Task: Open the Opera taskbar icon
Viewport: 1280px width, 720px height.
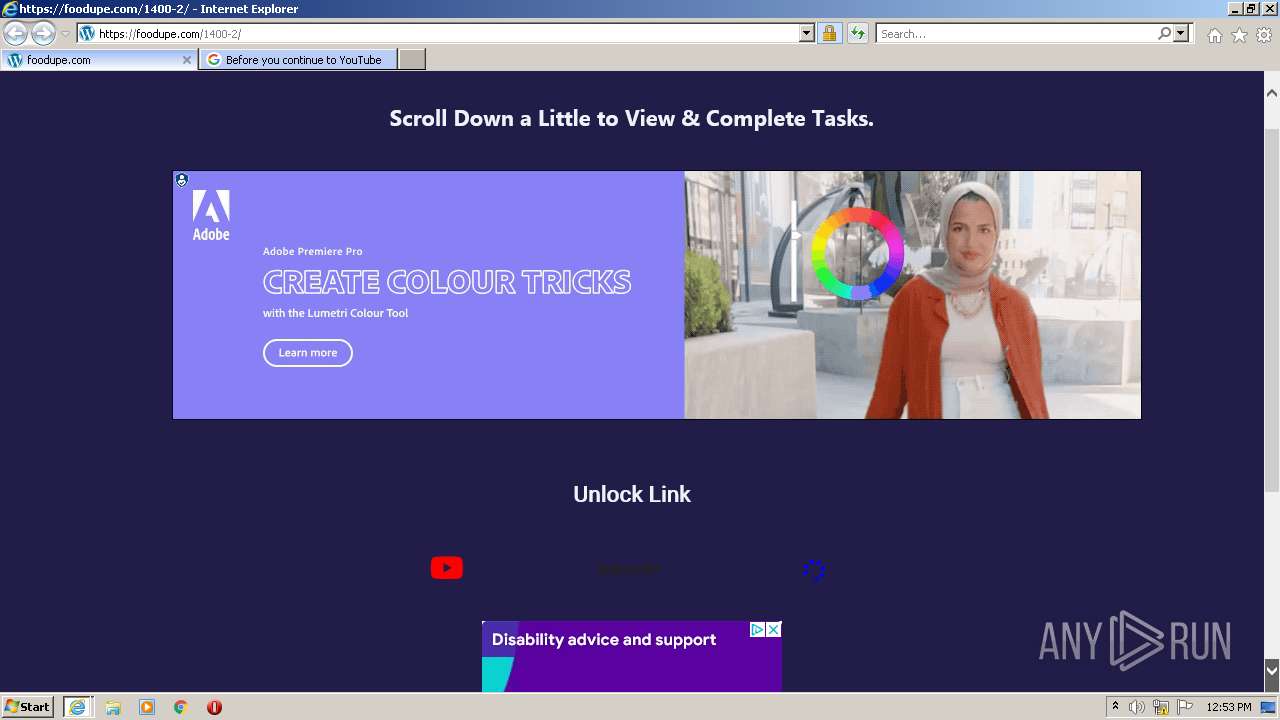Action: 214,707
